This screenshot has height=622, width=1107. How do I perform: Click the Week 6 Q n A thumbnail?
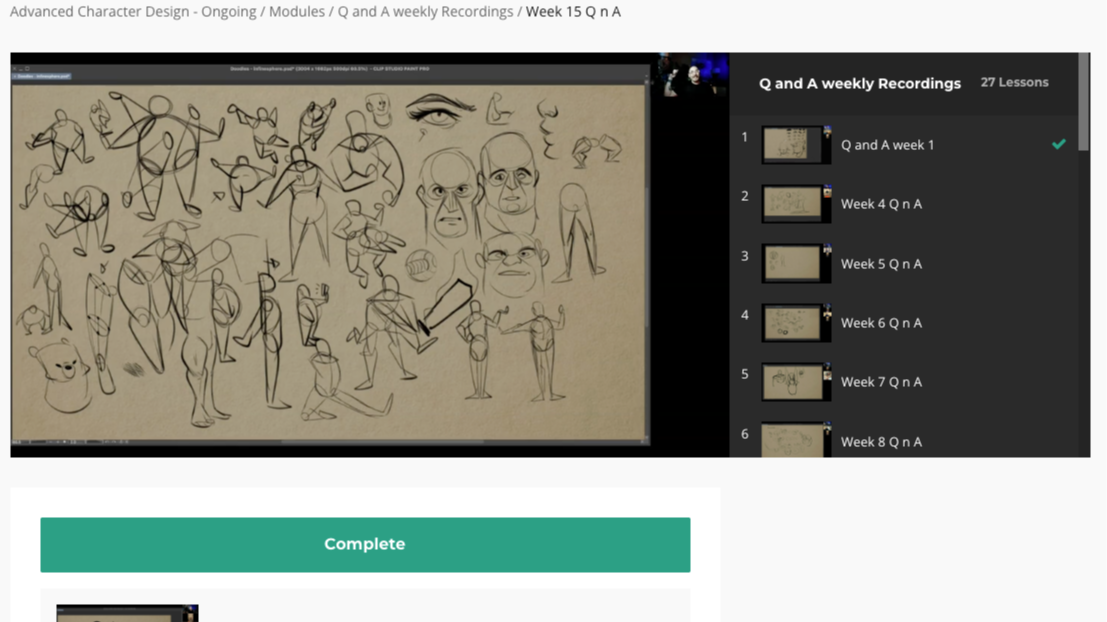click(x=796, y=323)
